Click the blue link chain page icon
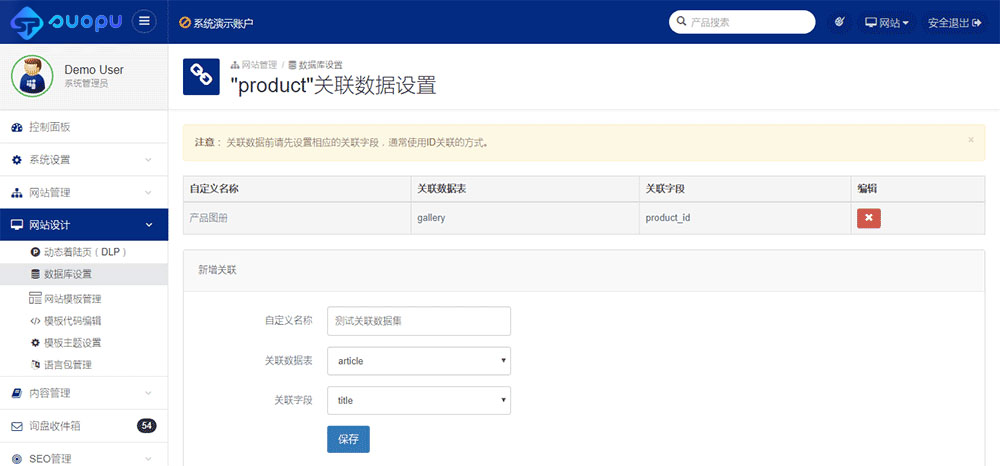 (202, 76)
